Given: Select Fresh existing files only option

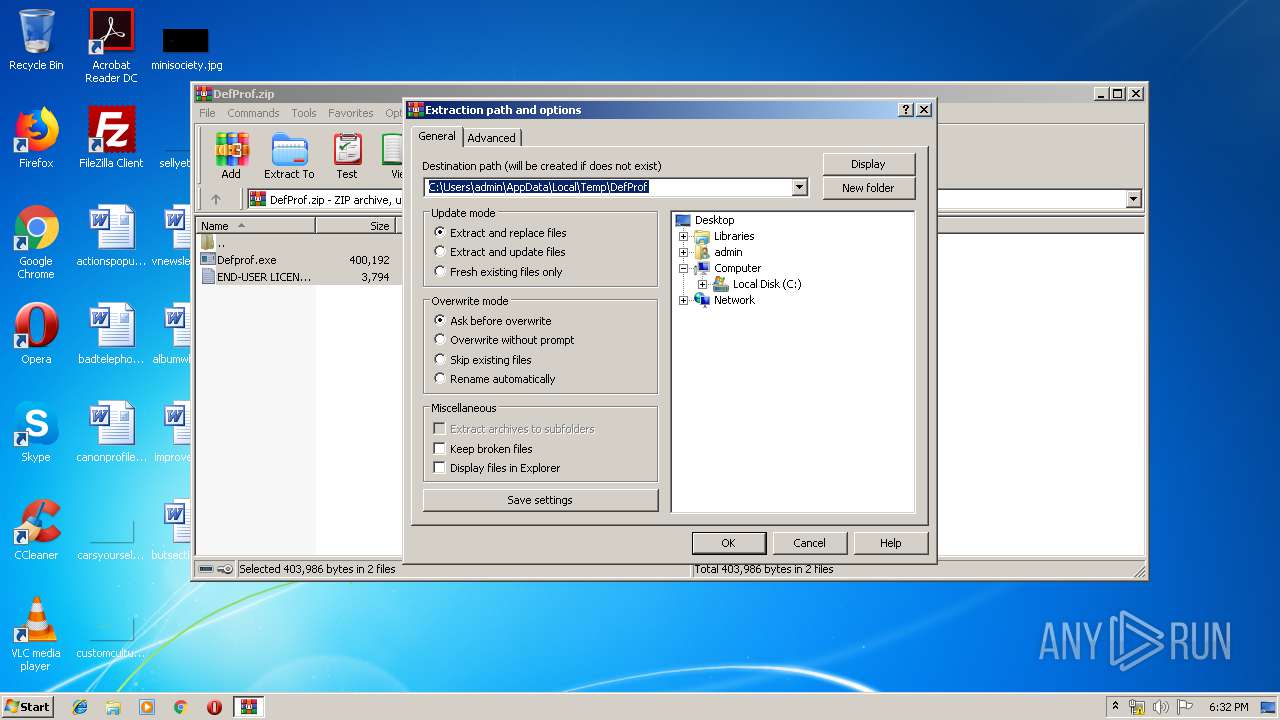Looking at the screenshot, I should click(499, 272).
